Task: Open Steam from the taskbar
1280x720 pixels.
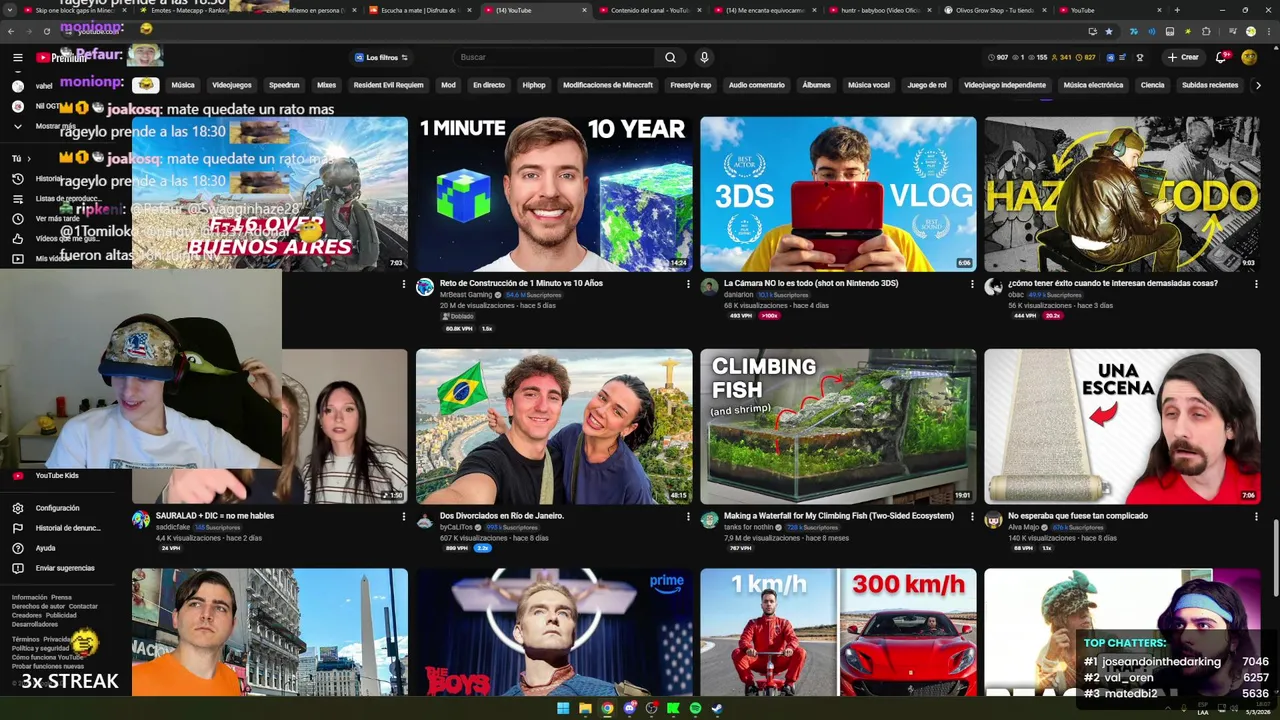Action: [717, 709]
